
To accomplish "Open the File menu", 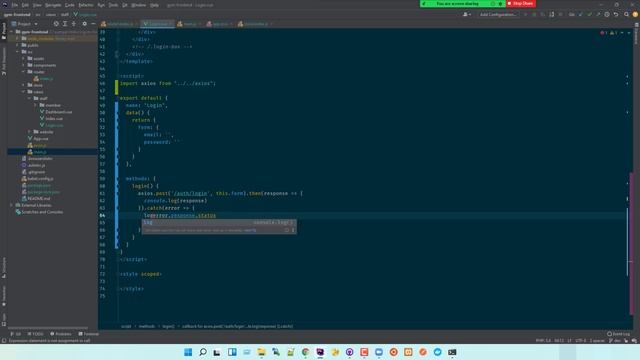I will coord(15,5).
